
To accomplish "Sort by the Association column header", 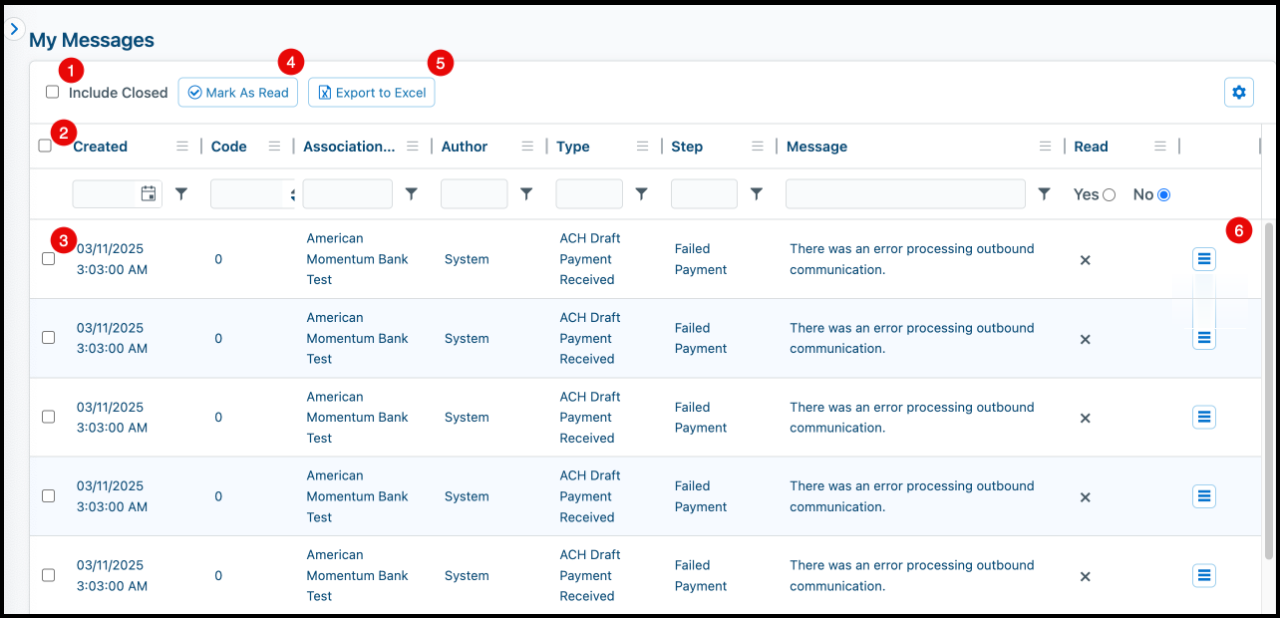I will (350, 146).
